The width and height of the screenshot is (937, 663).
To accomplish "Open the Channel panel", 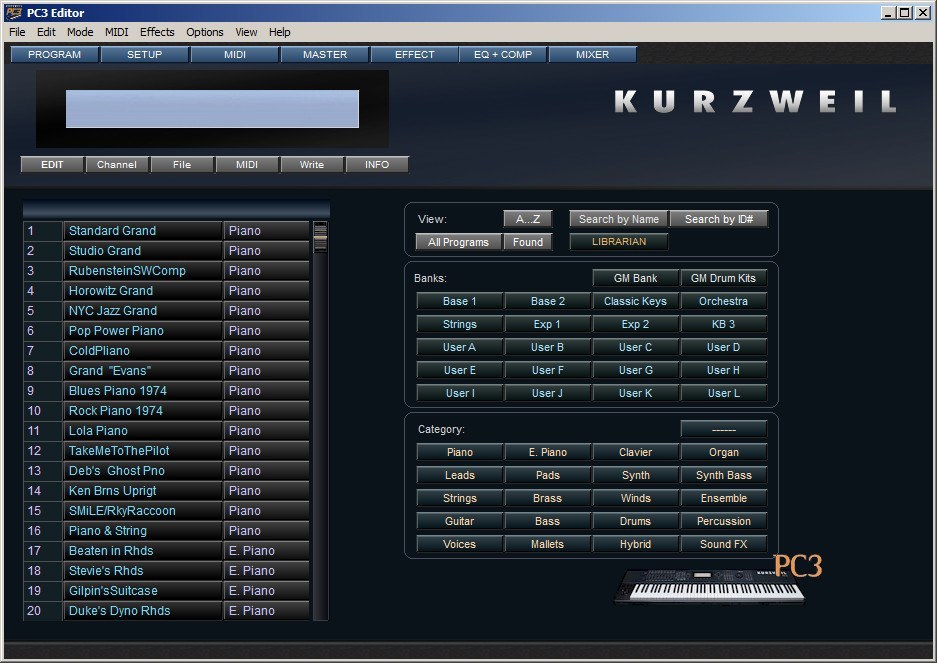I will 117,164.
